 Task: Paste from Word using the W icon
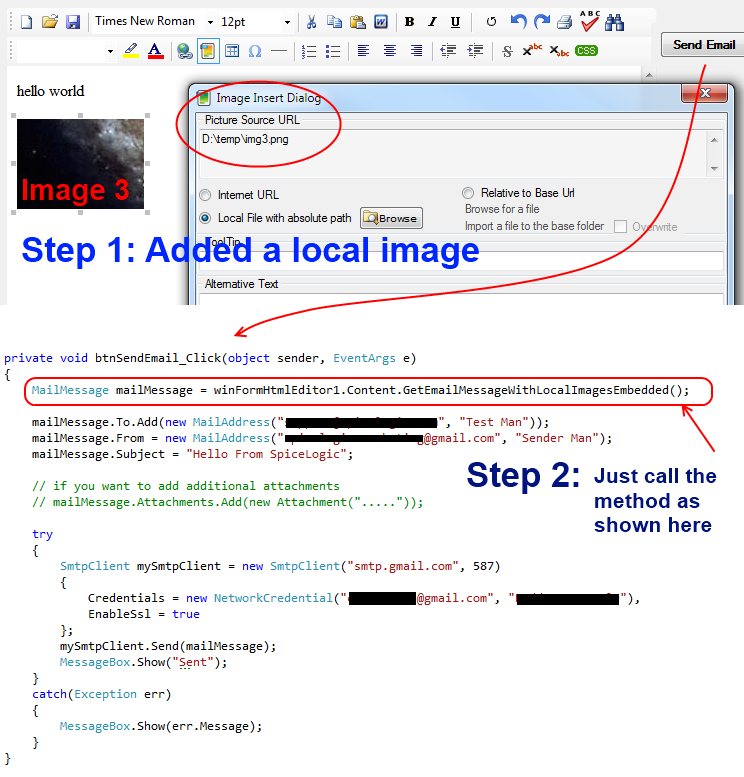(381, 22)
